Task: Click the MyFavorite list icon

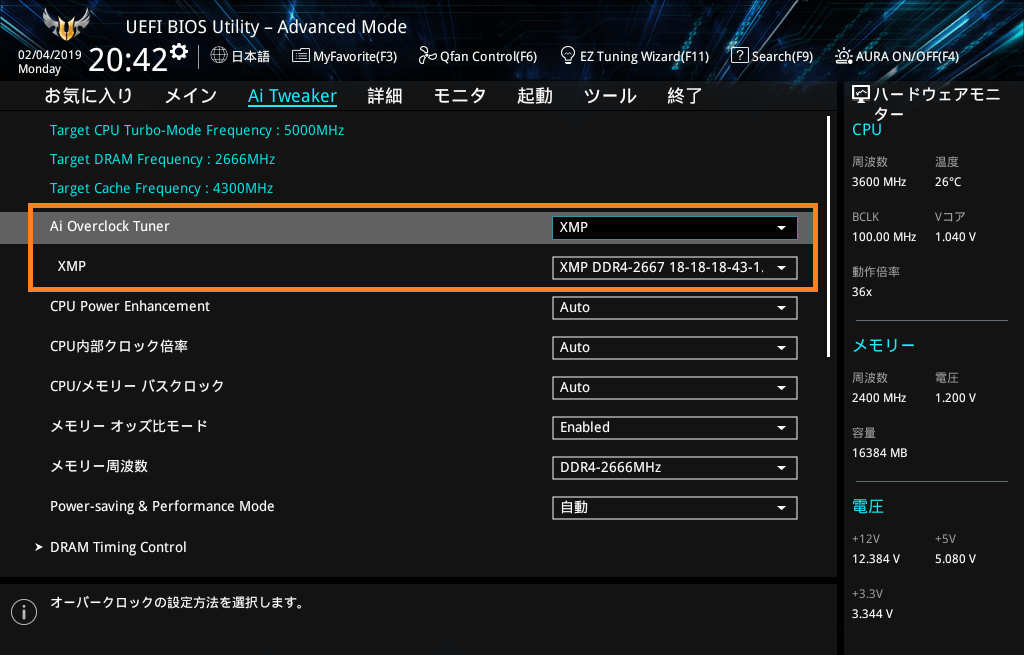Action: click(300, 56)
